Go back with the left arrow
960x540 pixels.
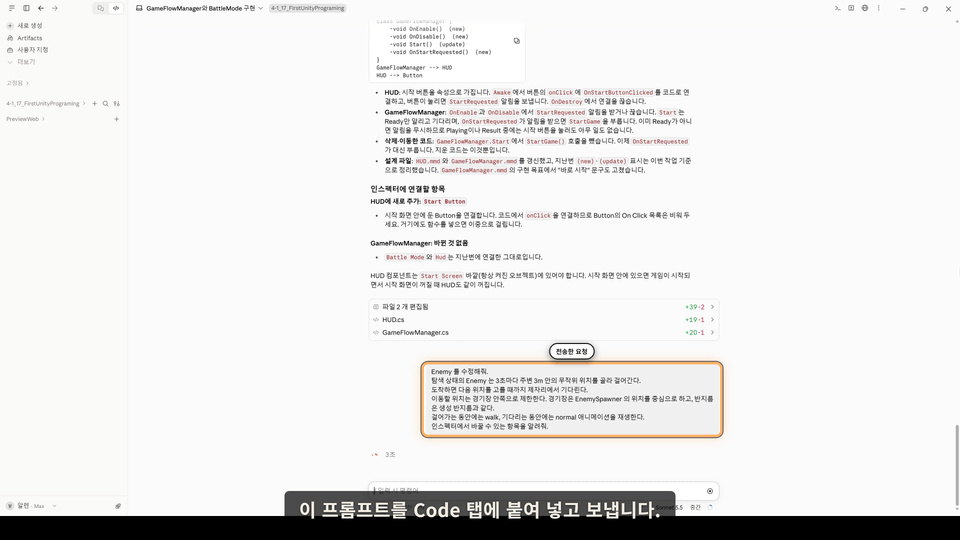click(x=41, y=8)
